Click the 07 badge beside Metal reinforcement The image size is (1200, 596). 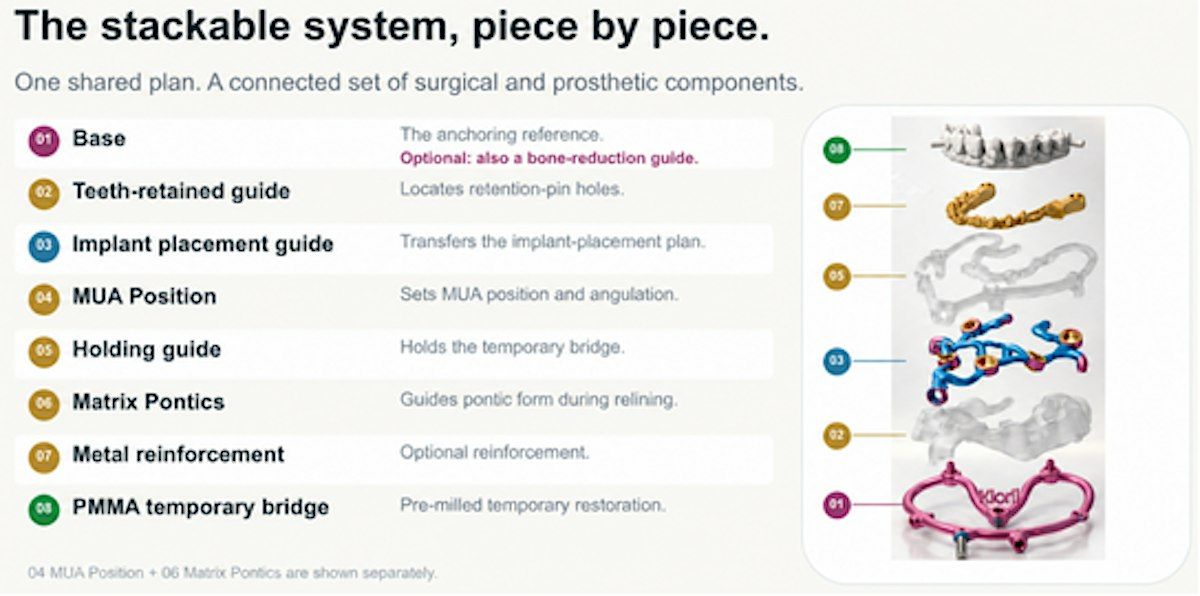click(43, 455)
